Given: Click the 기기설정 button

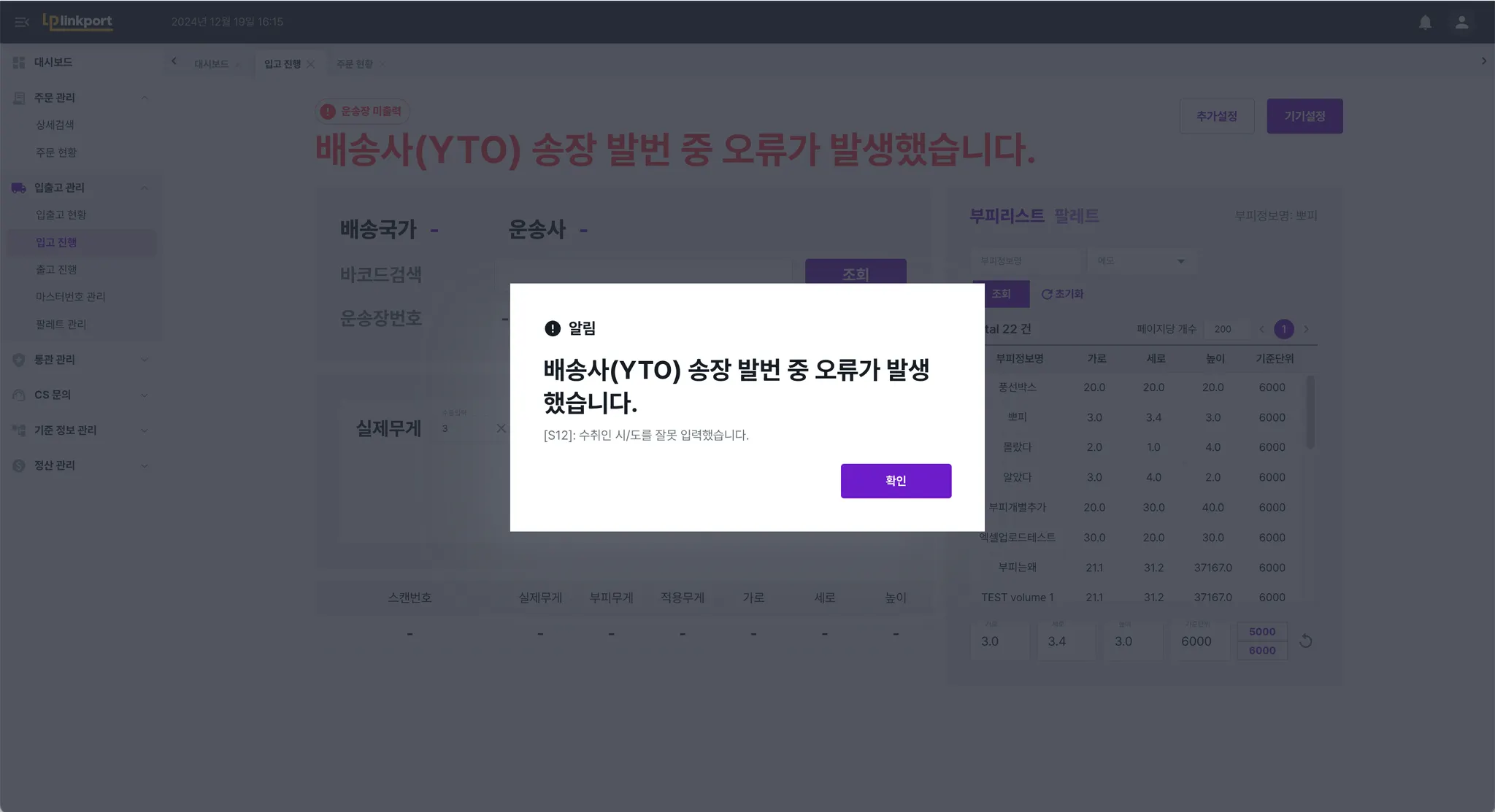Looking at the screenshot, I should (1304, 116).
